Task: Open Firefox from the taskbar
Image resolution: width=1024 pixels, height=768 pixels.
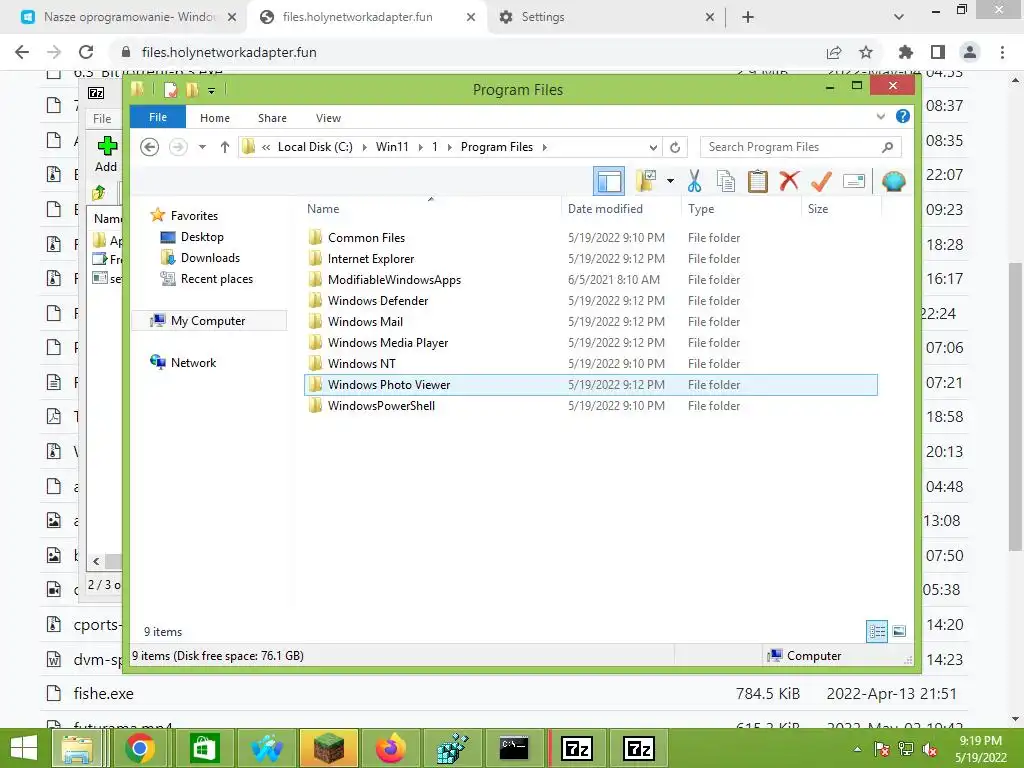Action: point(391,748)
